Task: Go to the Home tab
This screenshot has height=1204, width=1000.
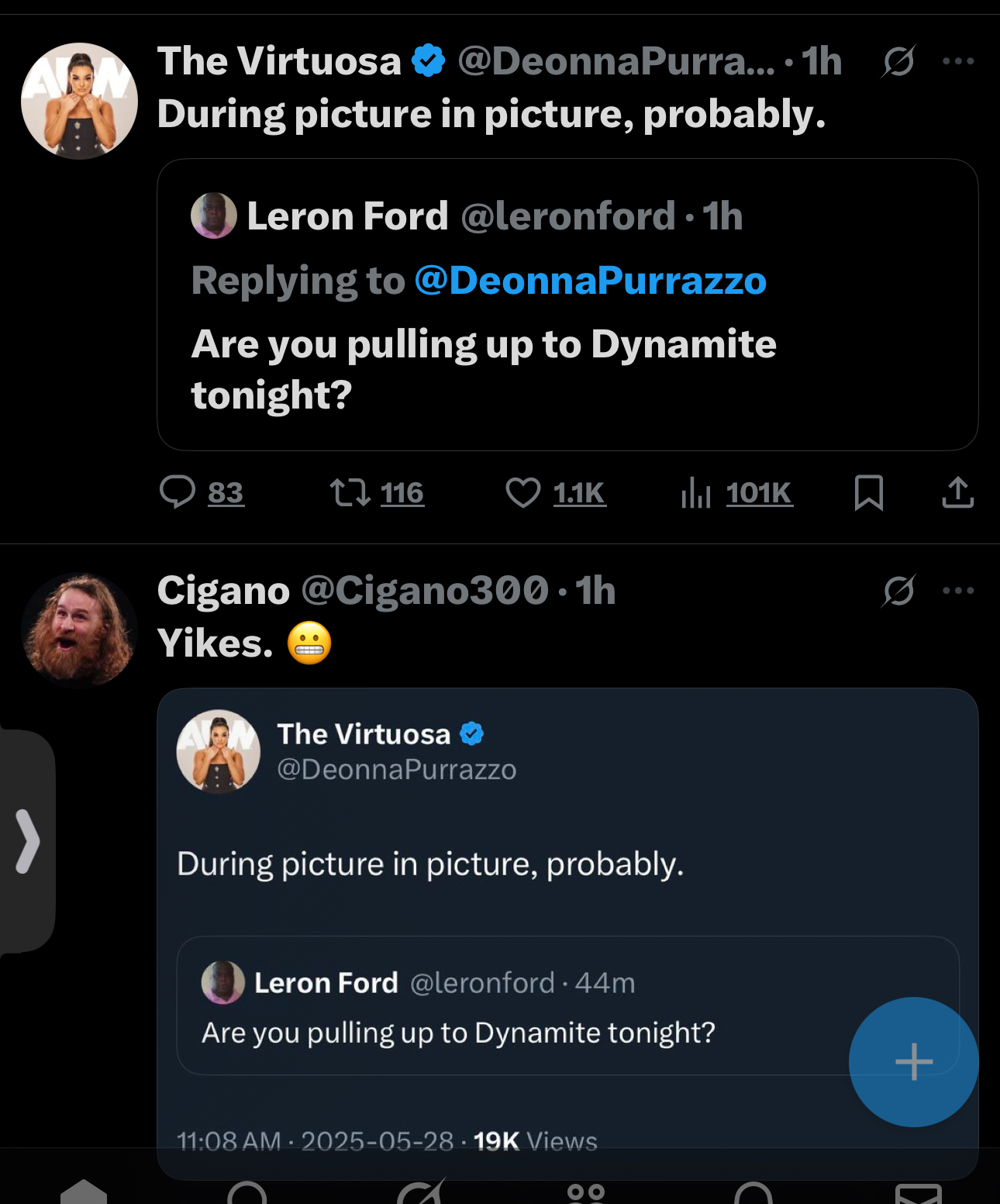Action: coord(84,1192)
